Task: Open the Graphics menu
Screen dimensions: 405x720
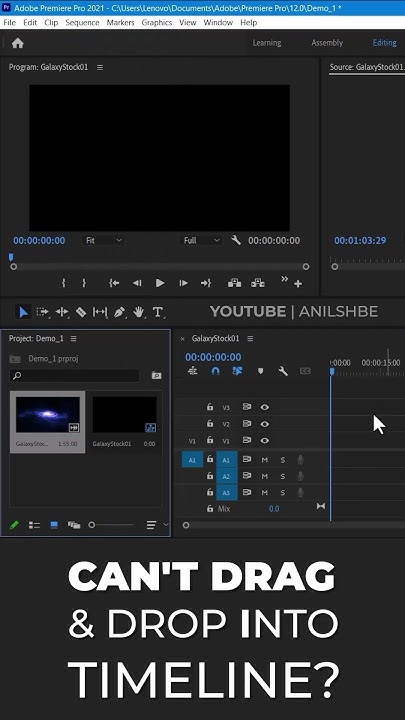Action: 157,22
